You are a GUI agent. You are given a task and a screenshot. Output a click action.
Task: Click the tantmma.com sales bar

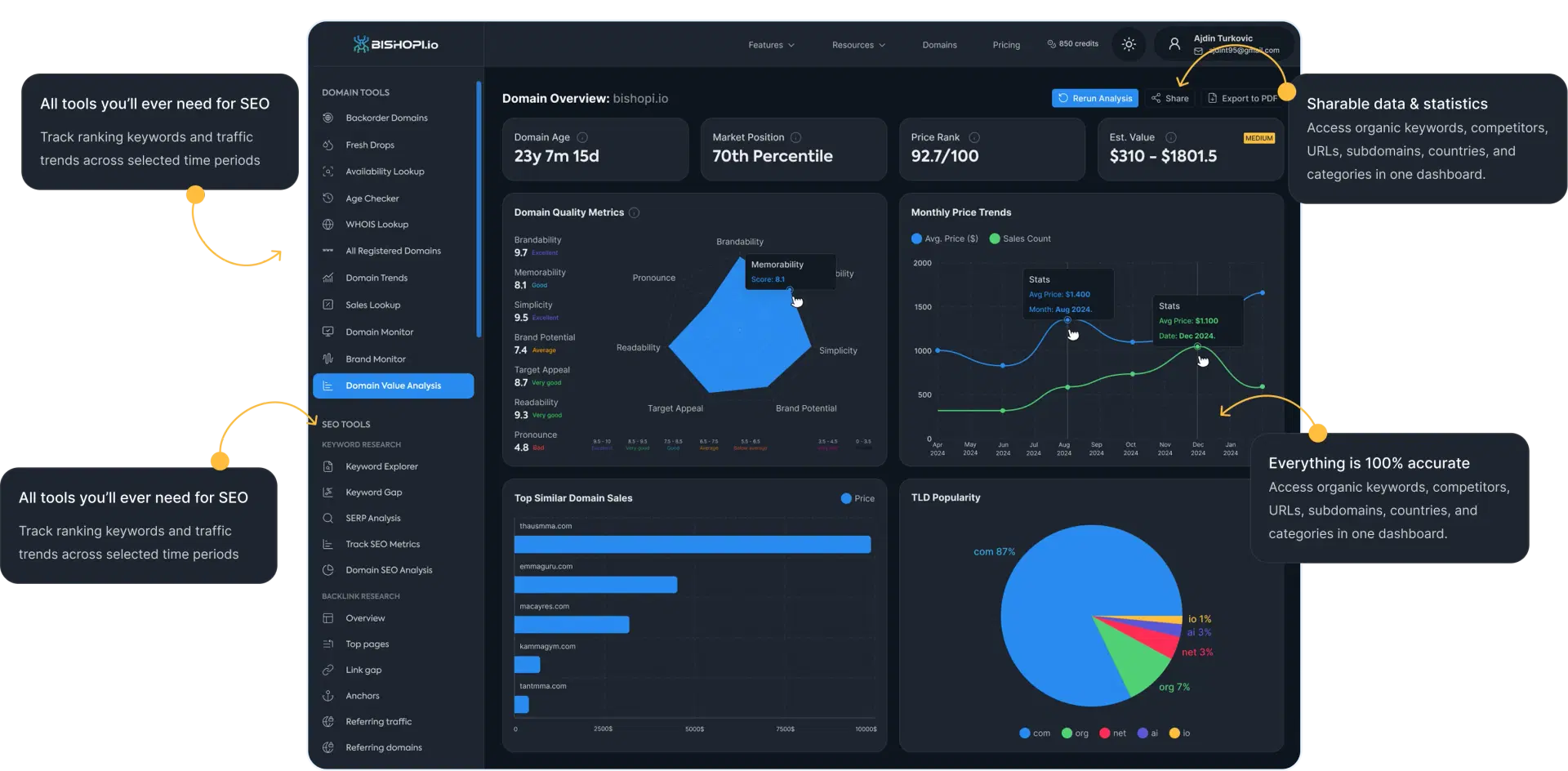pyautogui.click(x=522, y=704)
